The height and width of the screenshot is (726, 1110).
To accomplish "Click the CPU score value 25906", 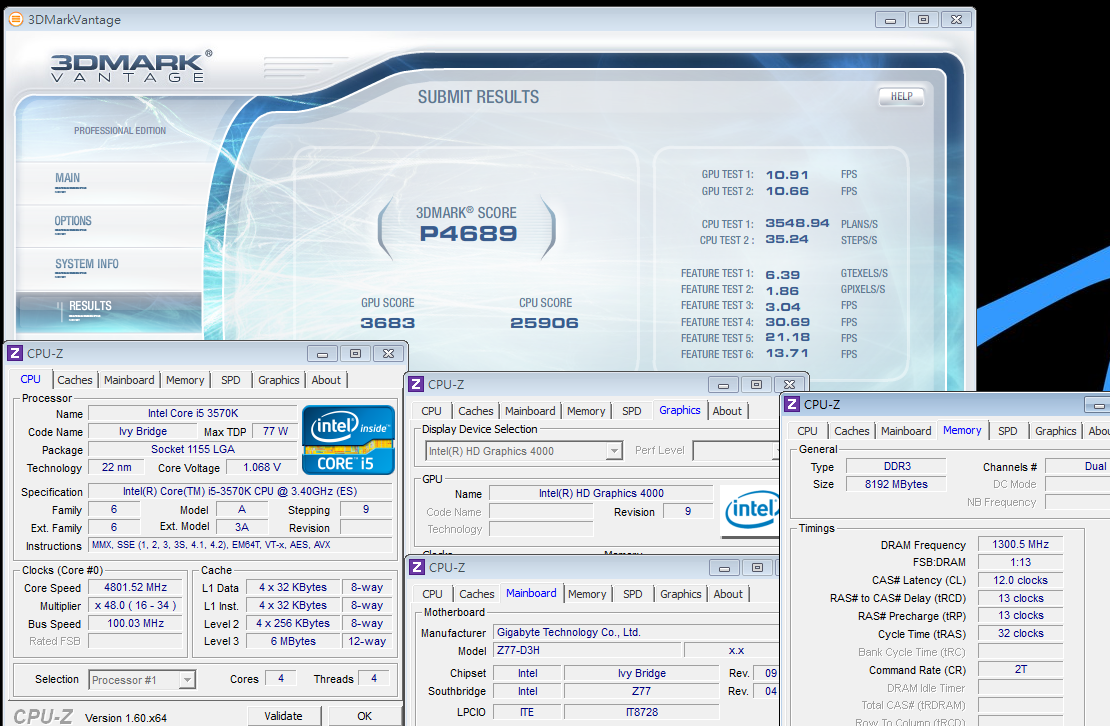I will [x=544, y=323].
